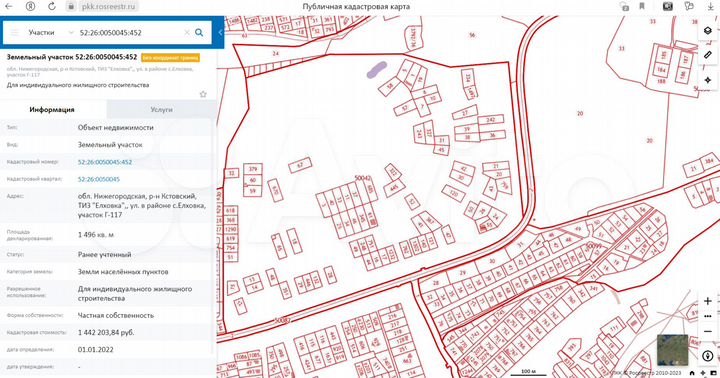Zoom out the map with minus

(708, 331)
